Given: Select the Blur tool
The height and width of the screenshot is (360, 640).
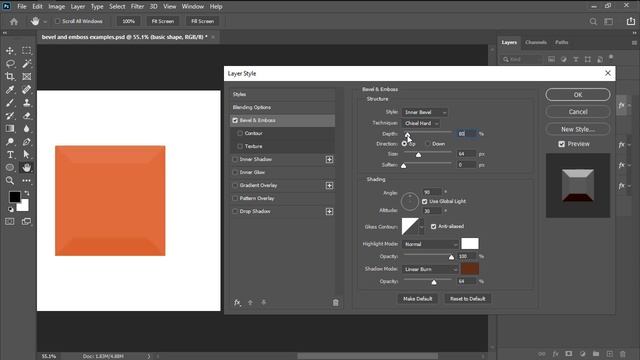Looking at the screenshot, I should 27,129.
